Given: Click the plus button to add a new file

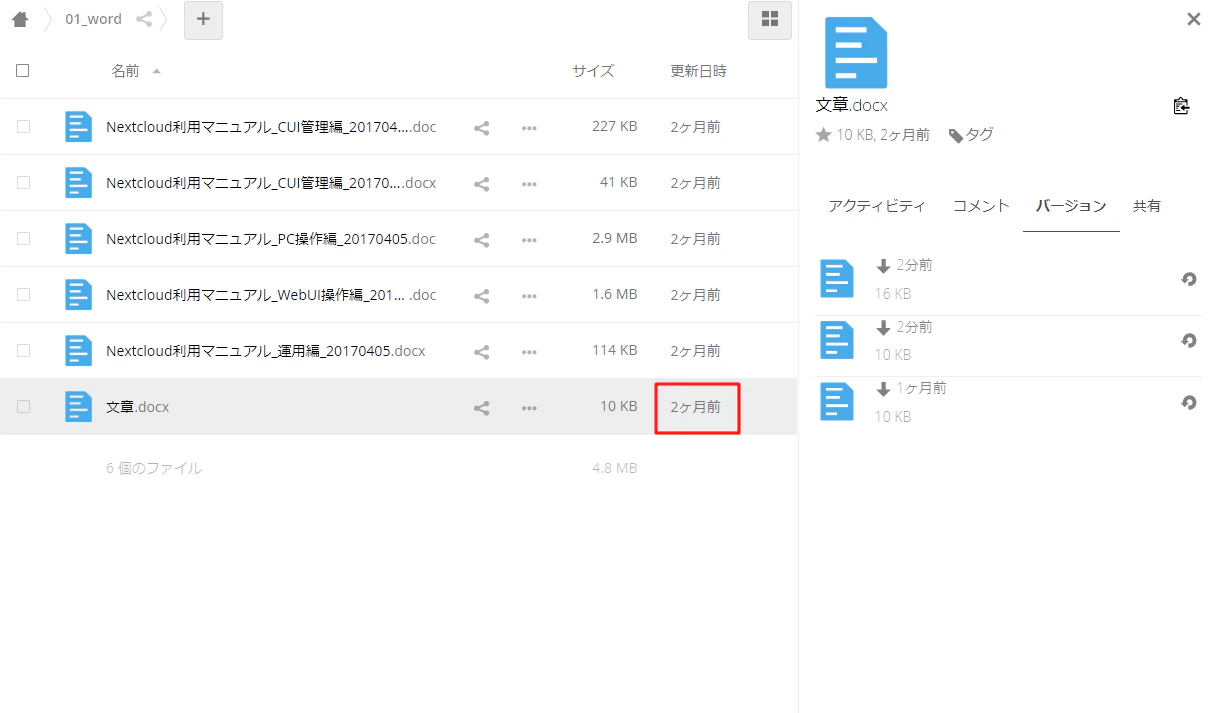Looking at the screenshot, I should click(x=203, y=20).
